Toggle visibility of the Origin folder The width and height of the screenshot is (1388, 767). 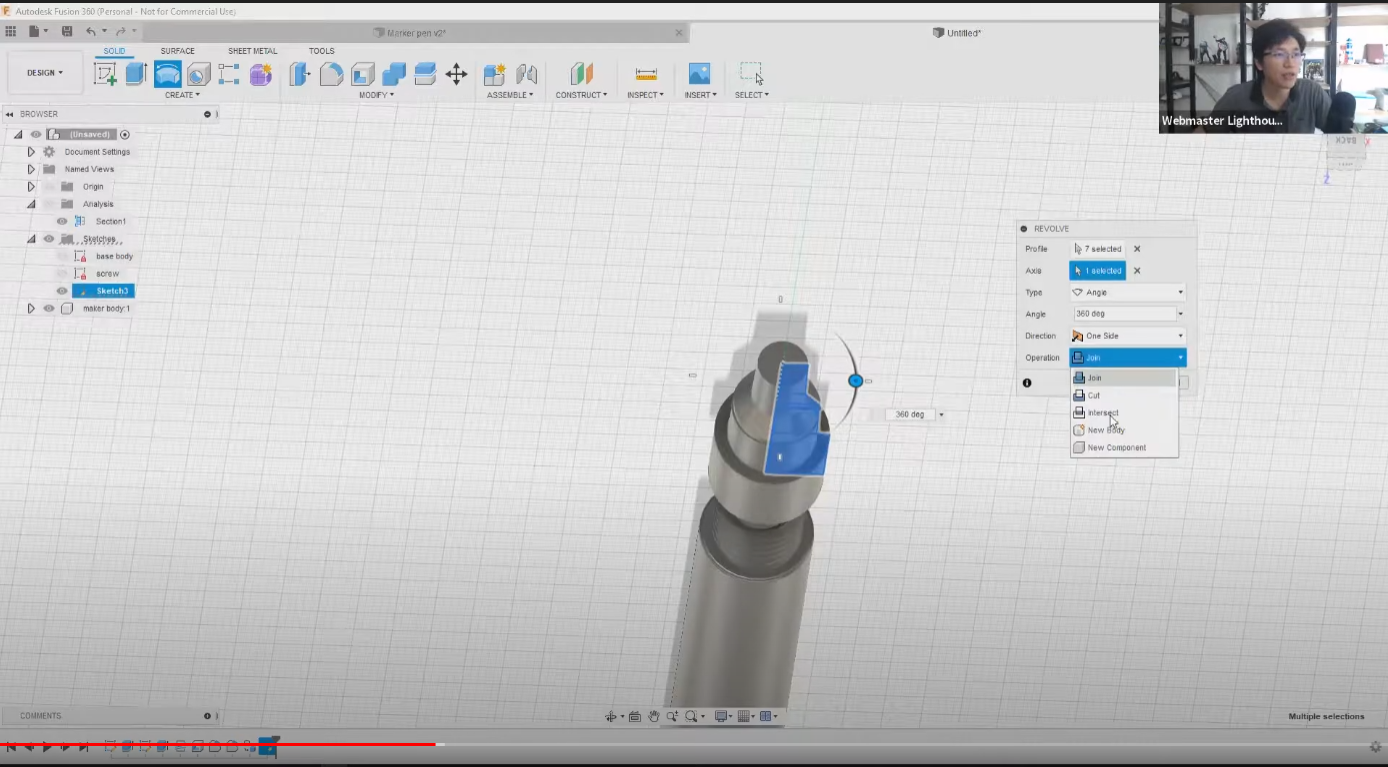(48, 187)
